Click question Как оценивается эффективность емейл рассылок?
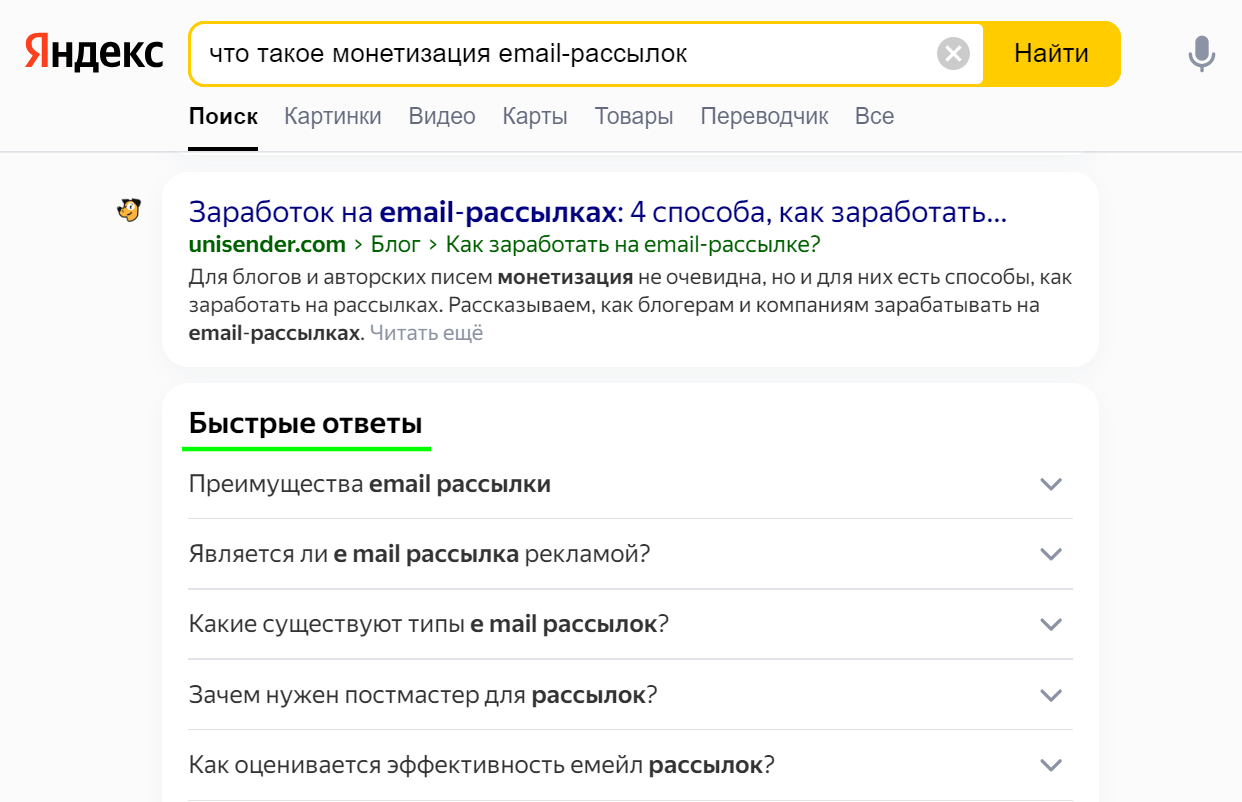Image resolution: width=1242 pixels, height=802 pixels. pos(482,765)
